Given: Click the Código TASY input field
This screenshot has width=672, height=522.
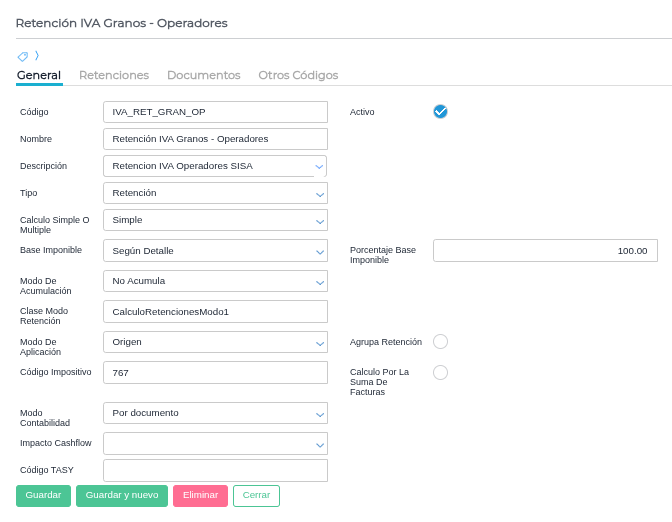Looking at the screenshot, I should pyautogui.click(x=215, y=470).
